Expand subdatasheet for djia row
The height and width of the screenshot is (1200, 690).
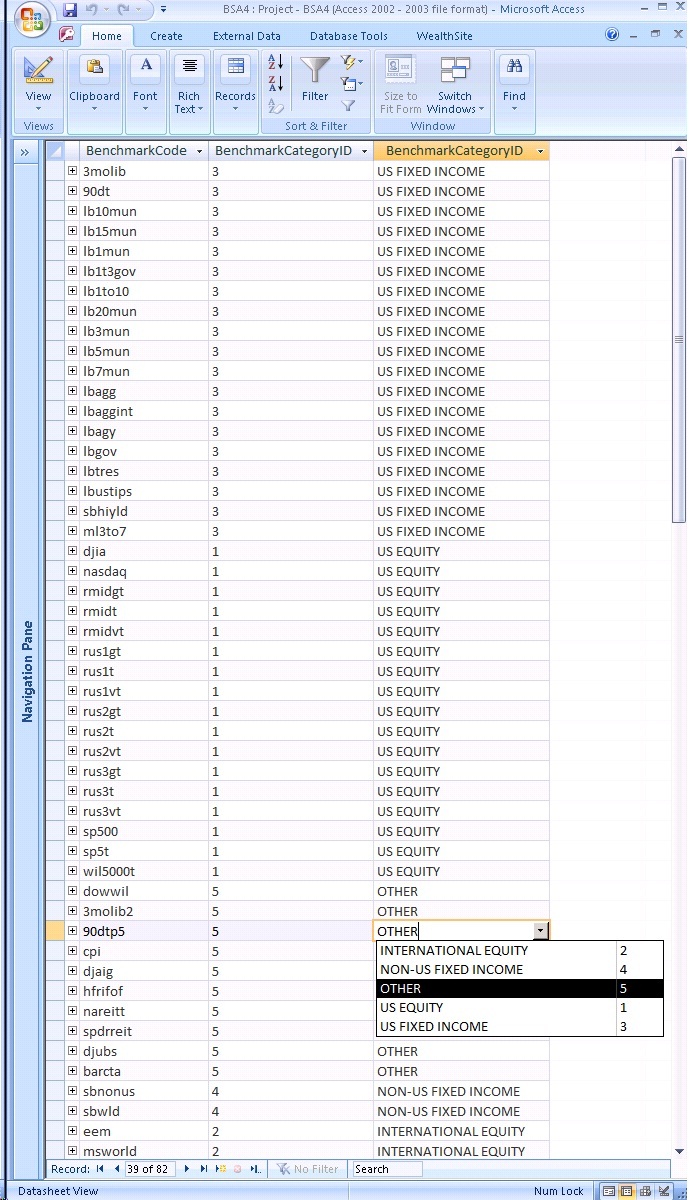[x=72, y=551]
